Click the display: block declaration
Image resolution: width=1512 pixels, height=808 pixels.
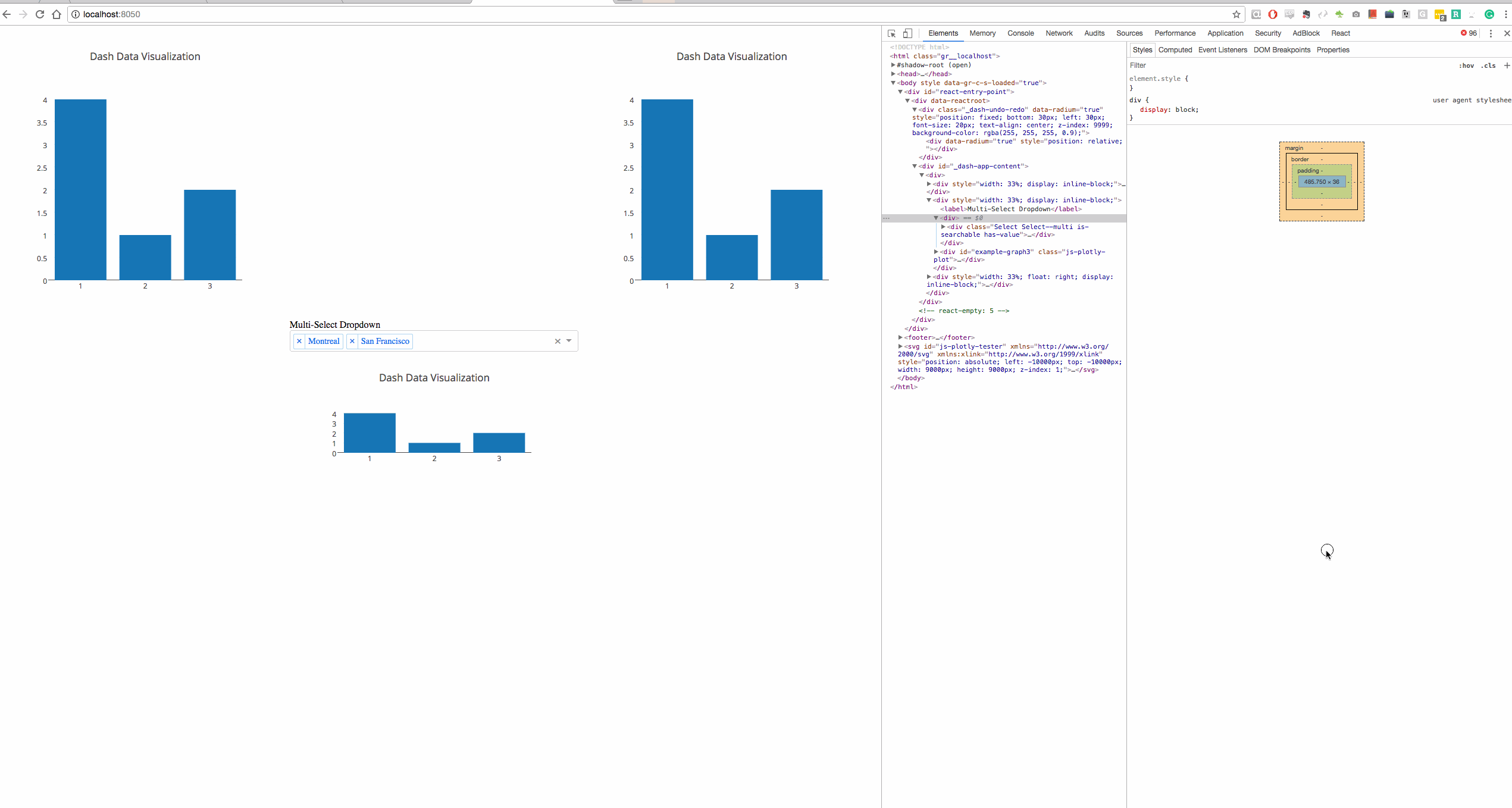[1169, 109]
